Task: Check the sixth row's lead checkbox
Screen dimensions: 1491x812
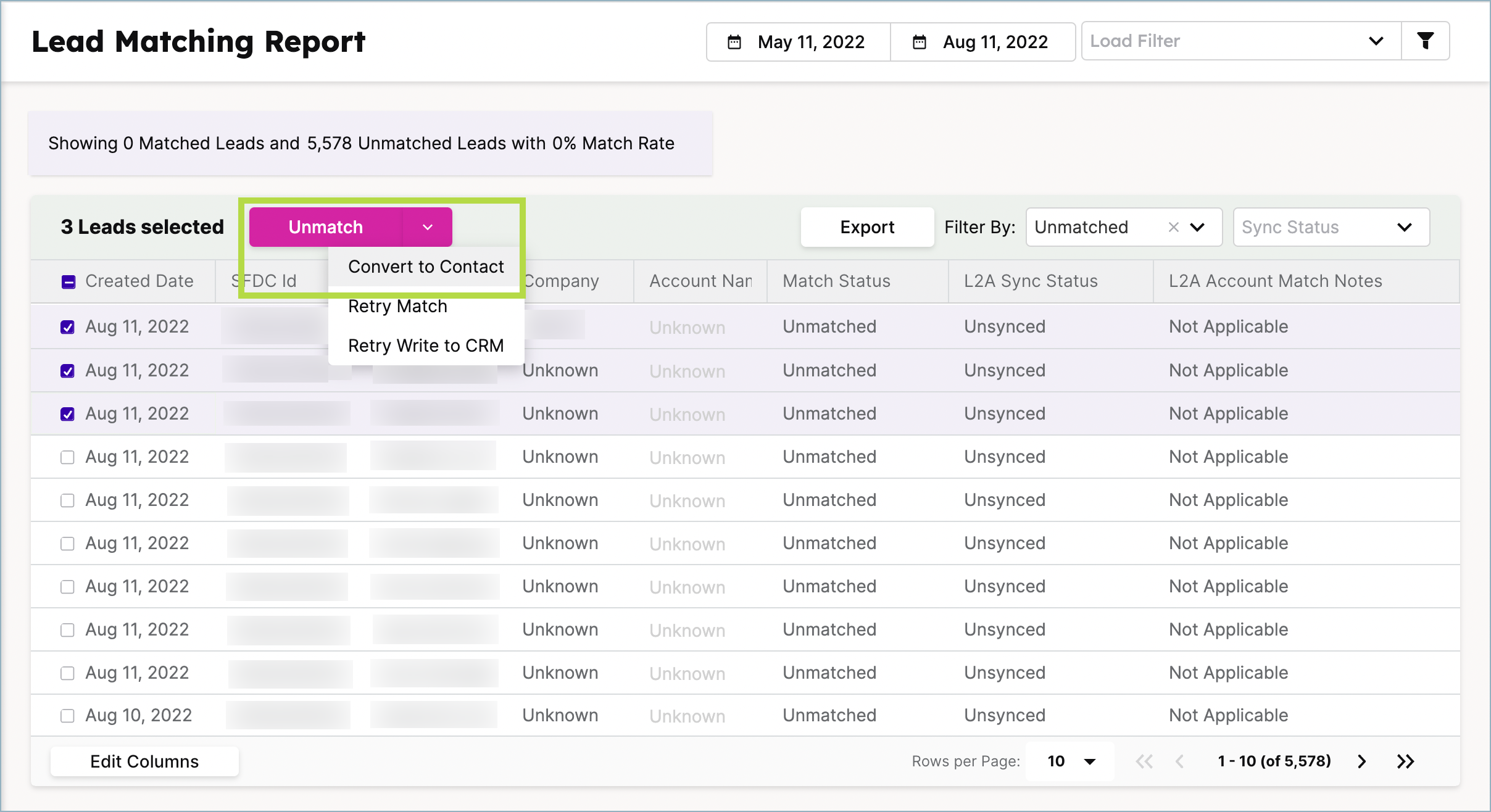Action: tap(67, 544)
